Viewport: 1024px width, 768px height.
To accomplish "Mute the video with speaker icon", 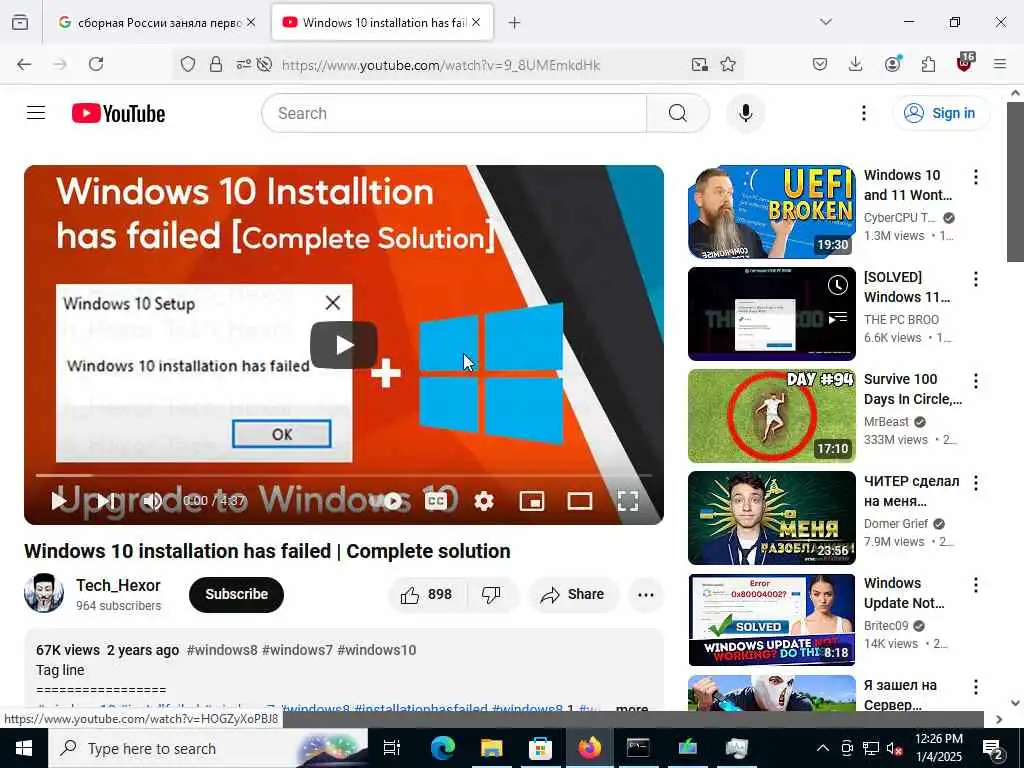I will pos(152,501).
